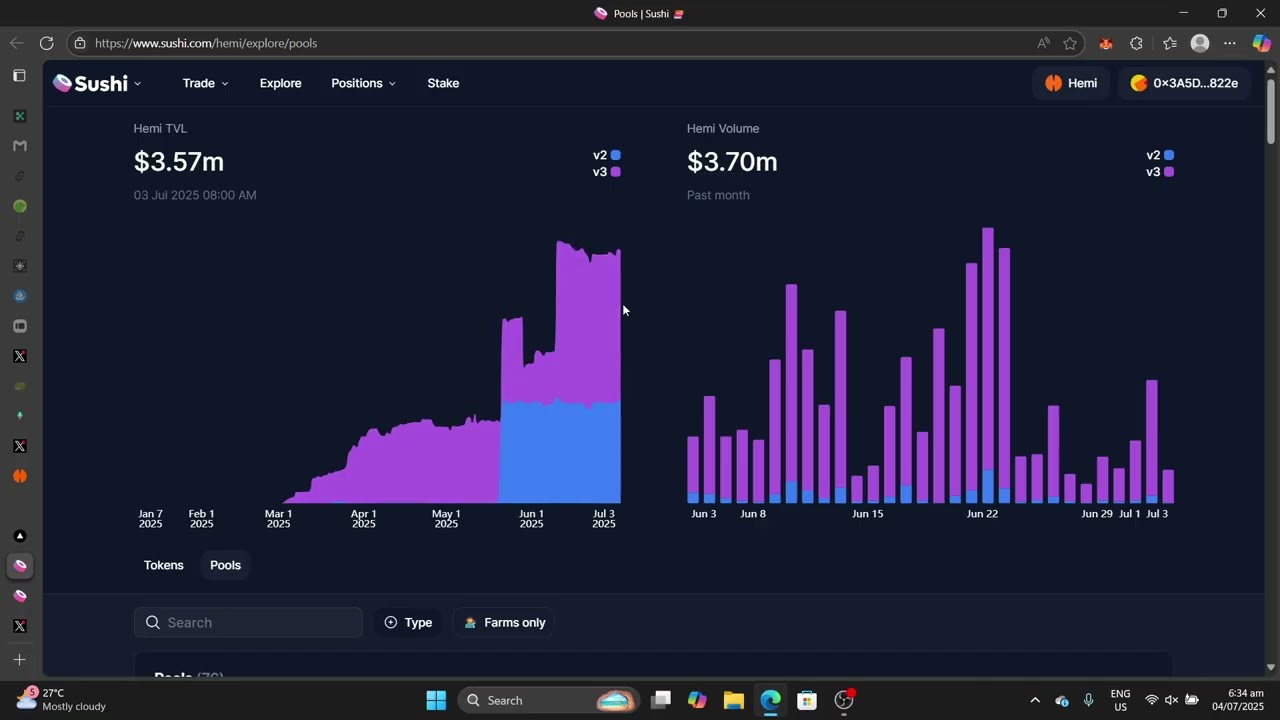This screenshot has height=720, width=1280.
Task: Click the address bar URL
Action: pos(206,43)
